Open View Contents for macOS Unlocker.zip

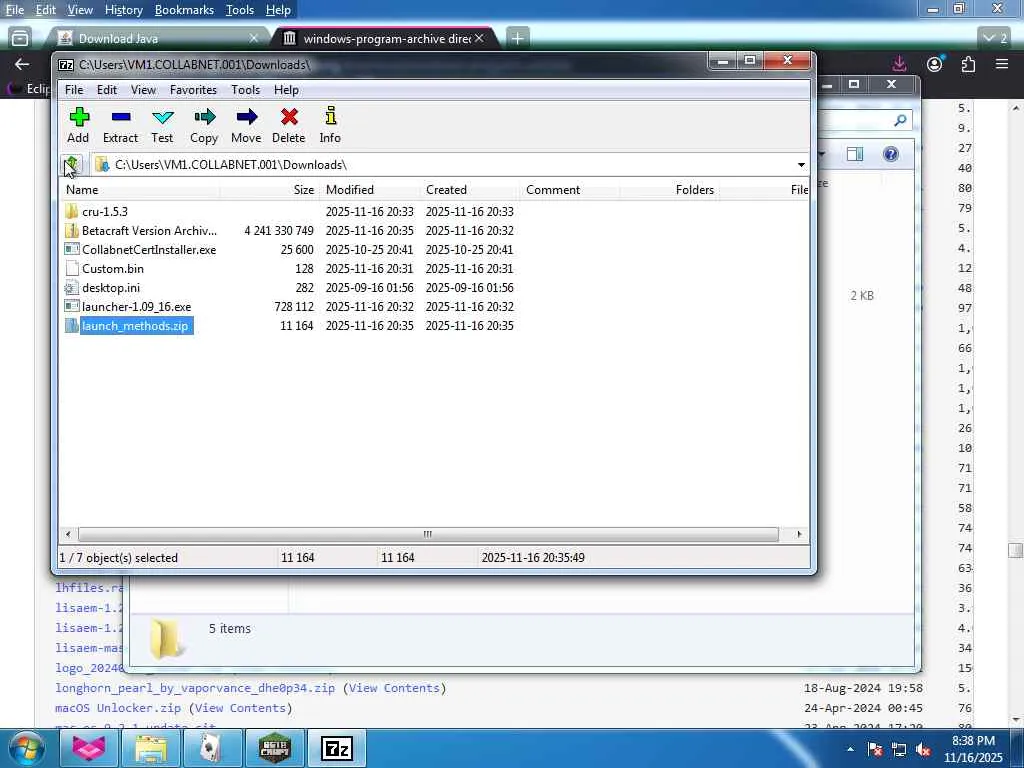coord(240,708)
